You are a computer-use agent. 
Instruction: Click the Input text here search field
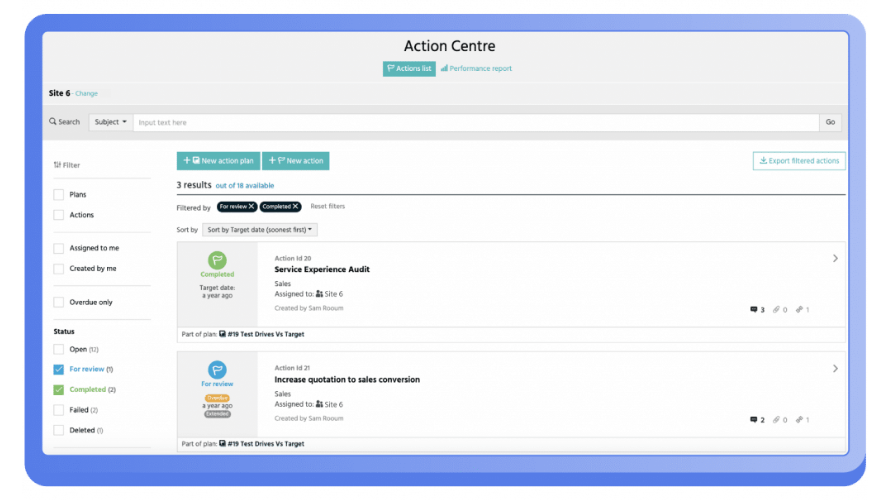click(x=476, y=123)
